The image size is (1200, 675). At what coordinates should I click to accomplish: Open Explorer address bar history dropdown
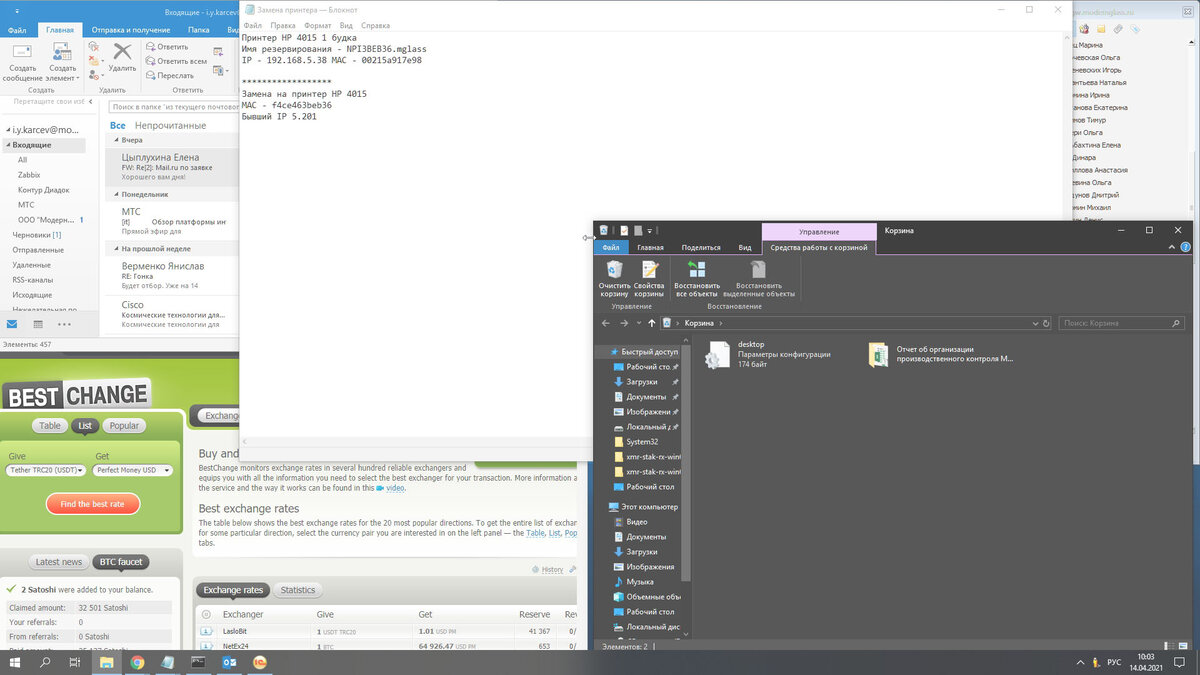1033,323
